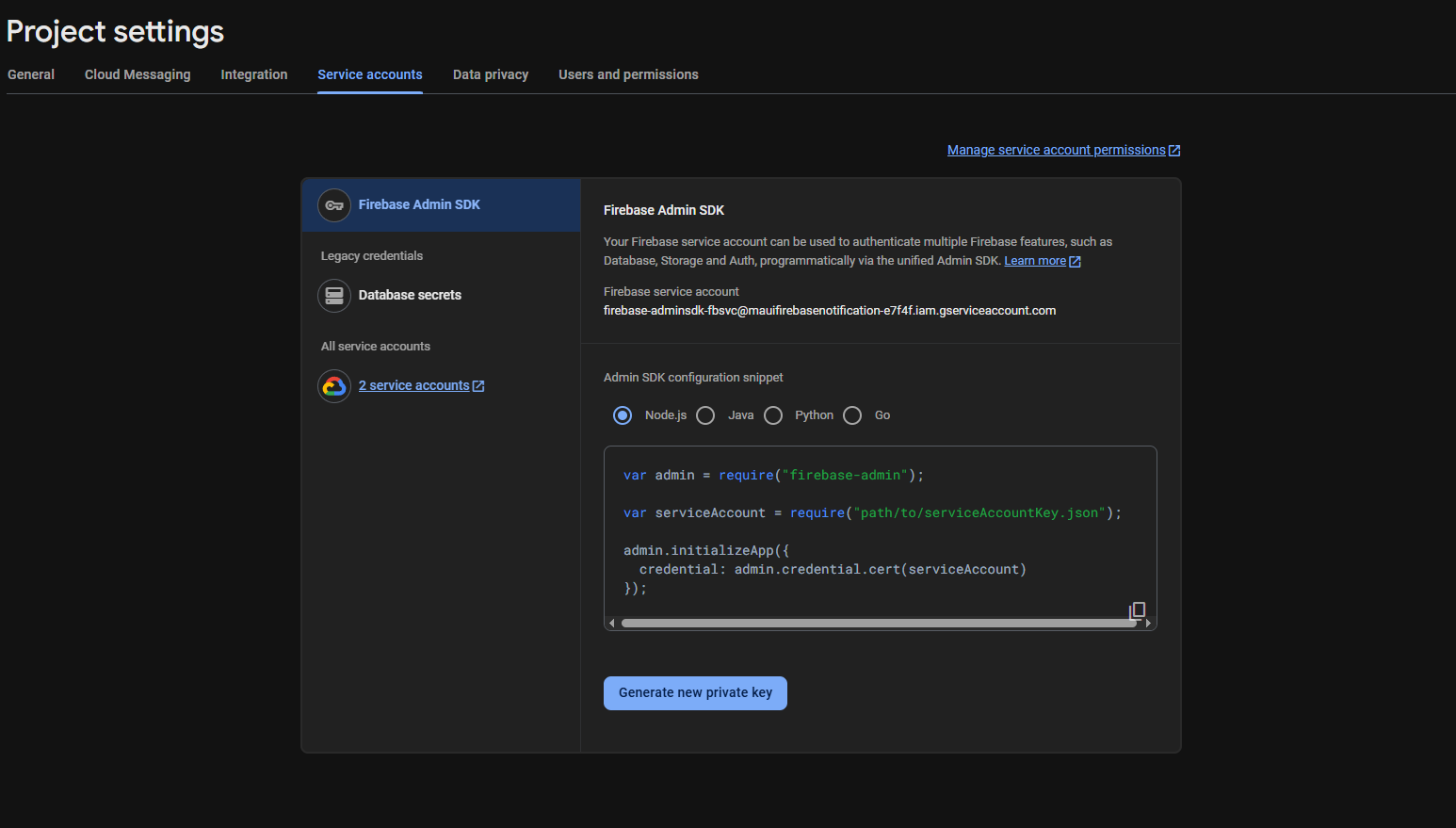The width and height of the screenshot is (1456, 828).
Task: Click external link icon beside Learn more
Action: coord(1076,262)
